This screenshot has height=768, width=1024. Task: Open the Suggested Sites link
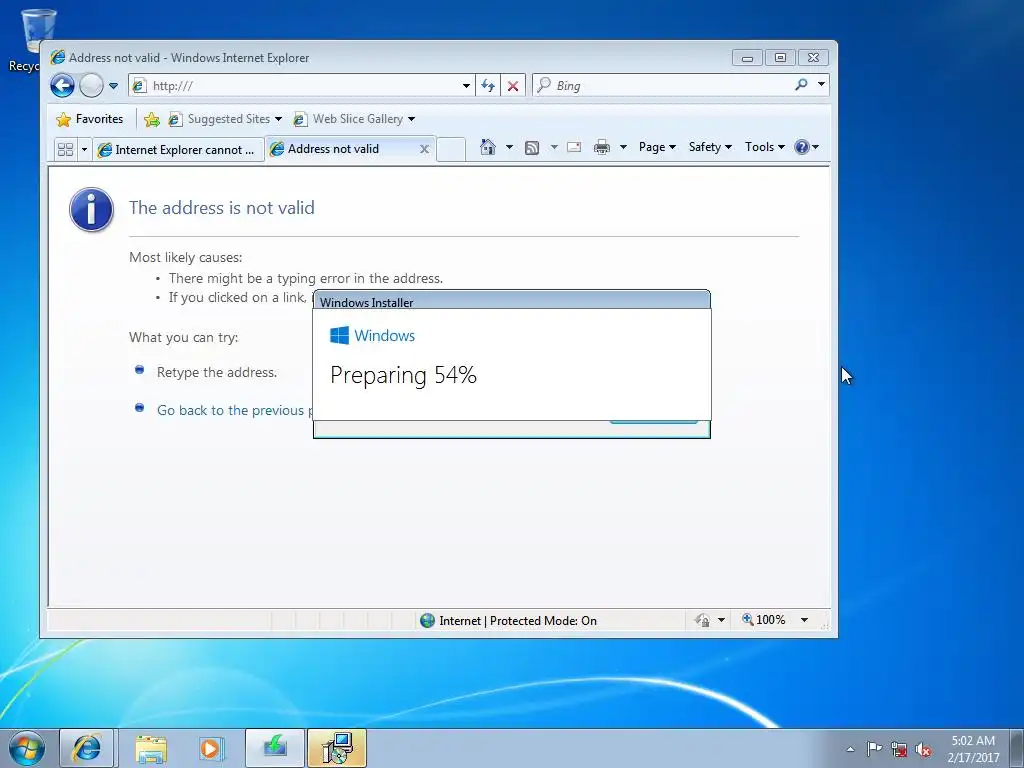(x=225, y=119)
